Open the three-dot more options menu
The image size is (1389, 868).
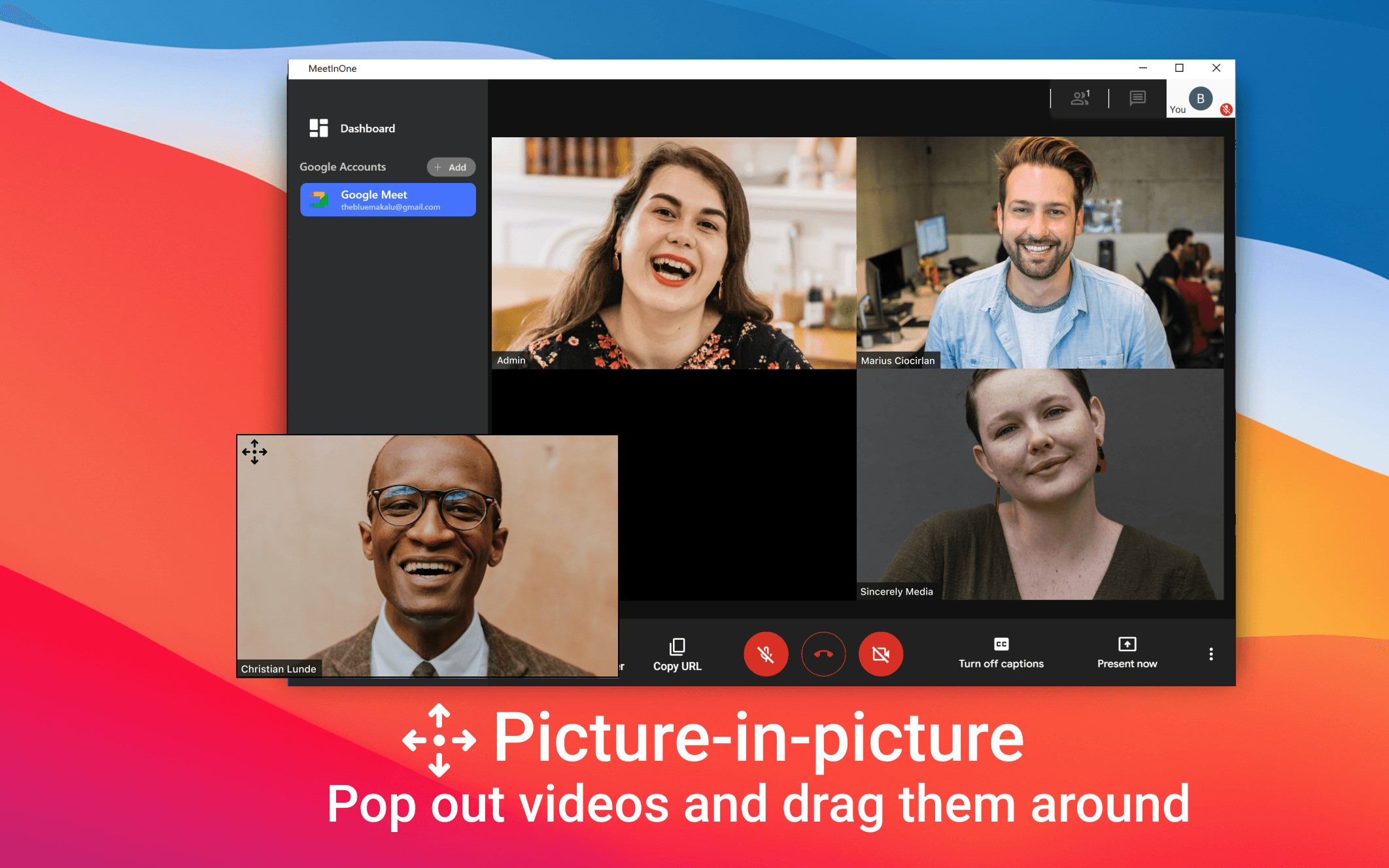tap(1210, 654)
